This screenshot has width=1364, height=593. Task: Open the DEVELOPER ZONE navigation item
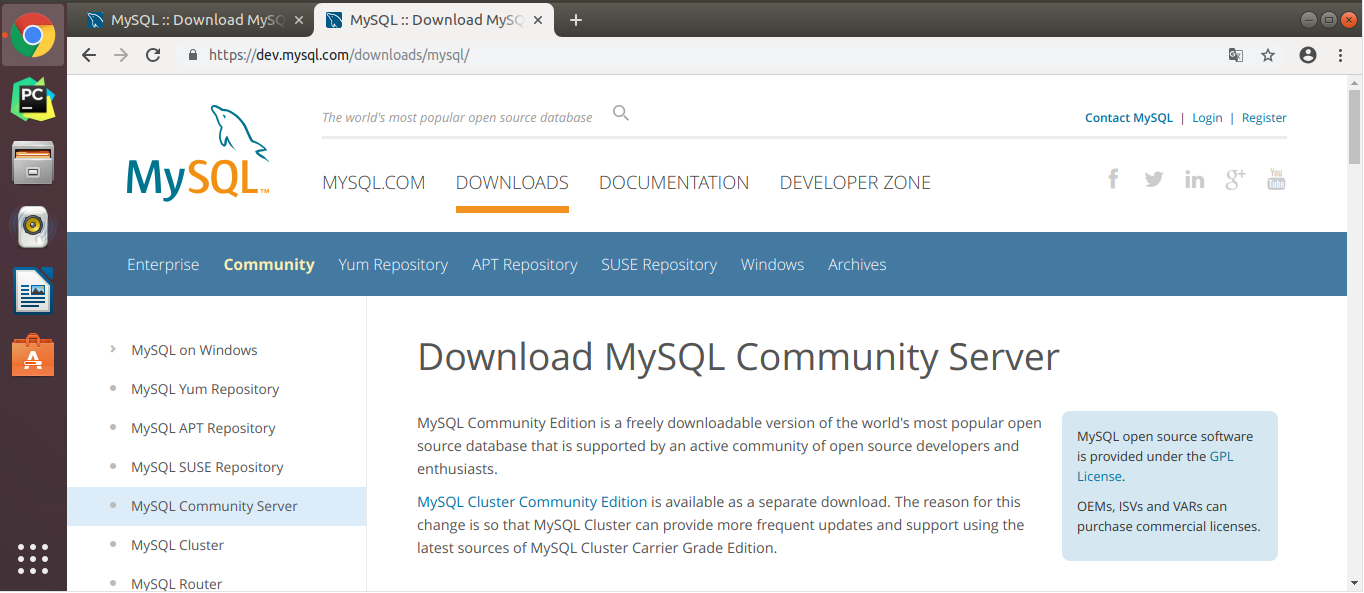(x=855, y=183)
